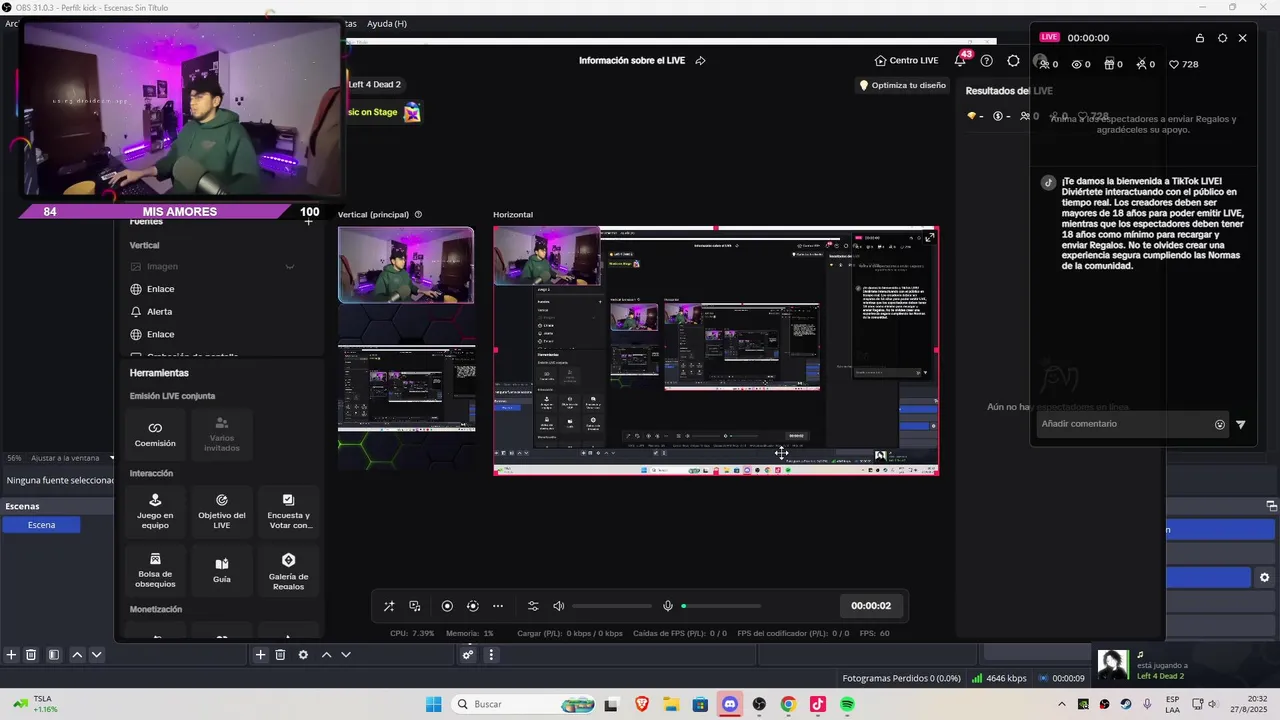1280x720 pixels.
Task: Move scene down in OBS
Action: [x=96, y=655]
